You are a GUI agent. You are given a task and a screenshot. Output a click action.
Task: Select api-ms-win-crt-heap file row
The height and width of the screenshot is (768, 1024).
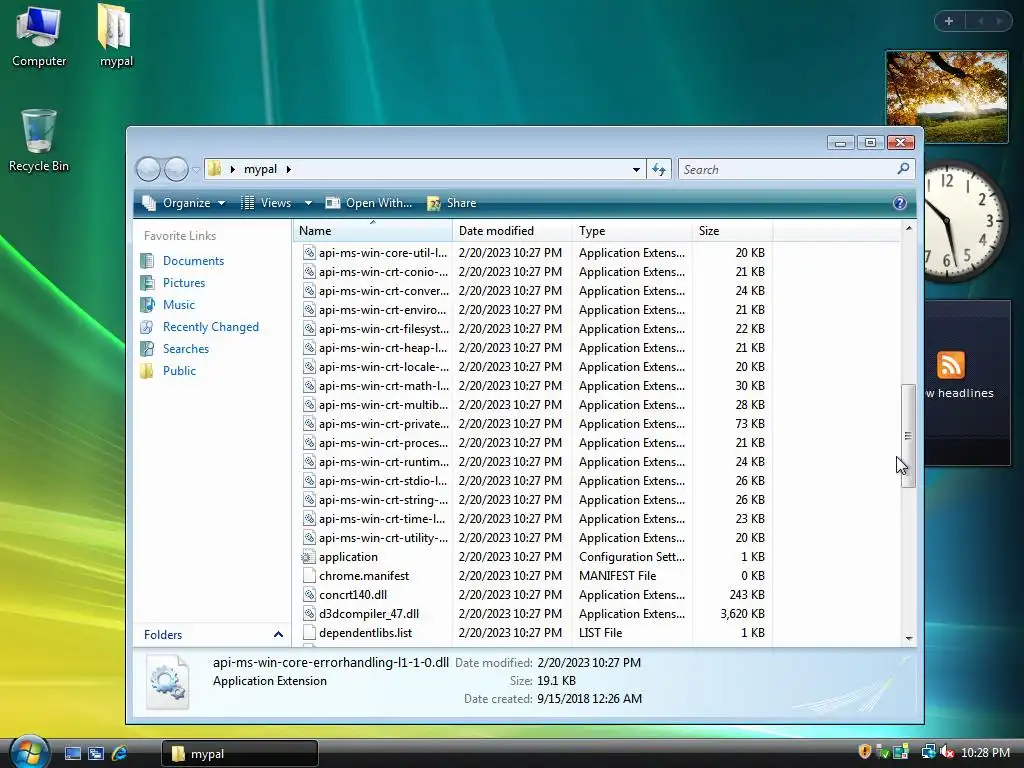click(x=534, y=348)
